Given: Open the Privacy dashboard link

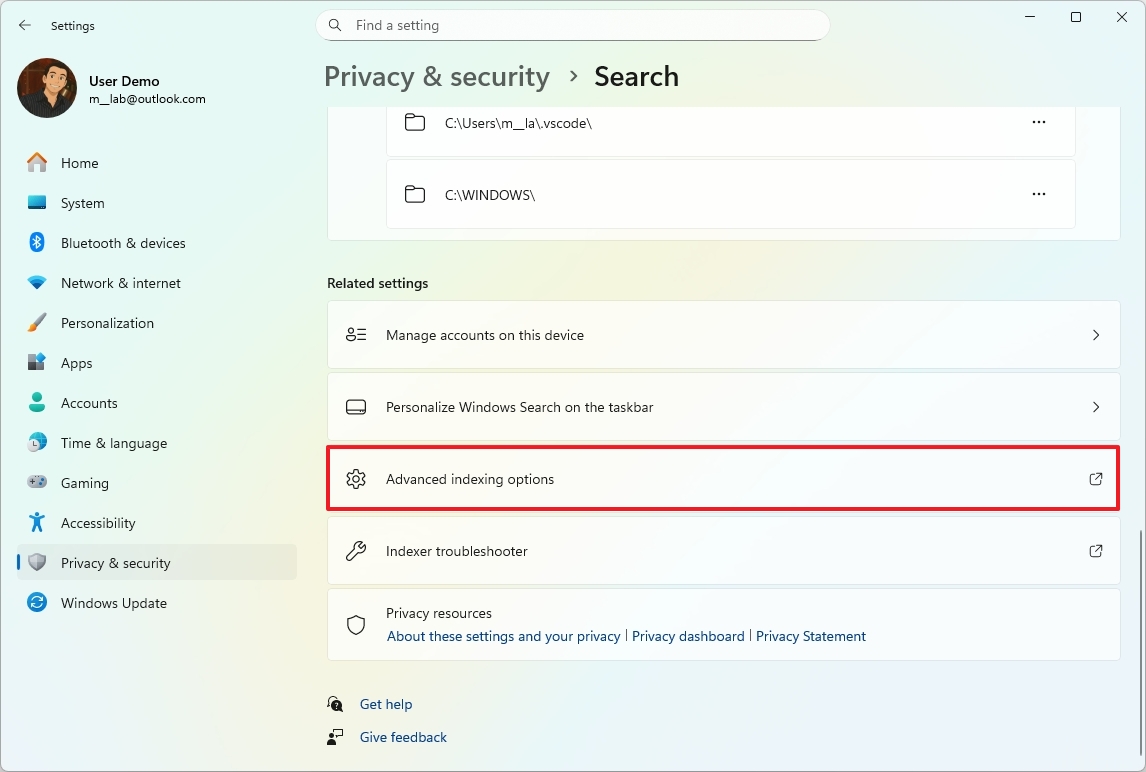Looking at the screenshot, I should coord(688,636).
